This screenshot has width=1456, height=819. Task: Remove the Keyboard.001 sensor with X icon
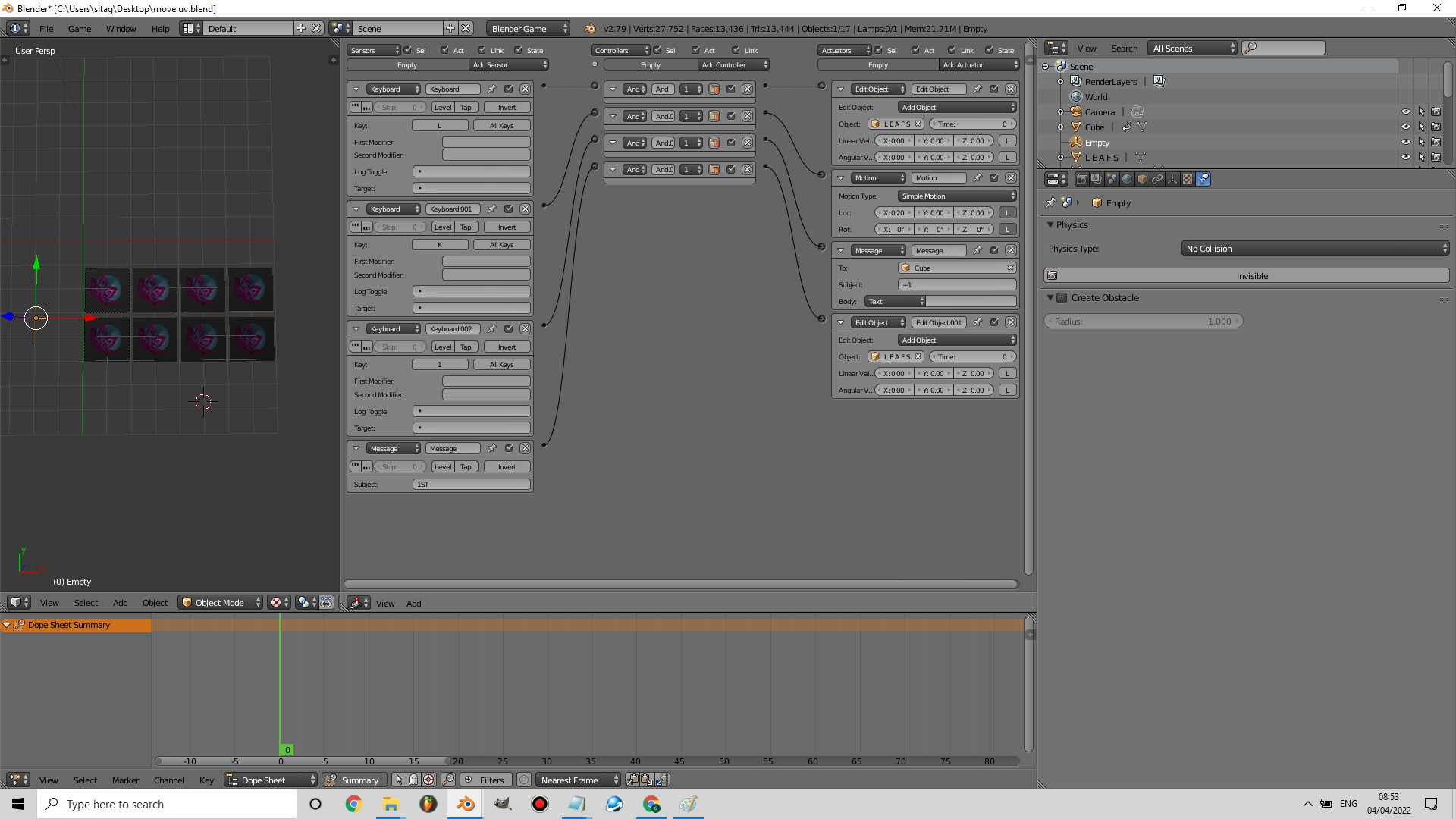[x=525, y=209]
